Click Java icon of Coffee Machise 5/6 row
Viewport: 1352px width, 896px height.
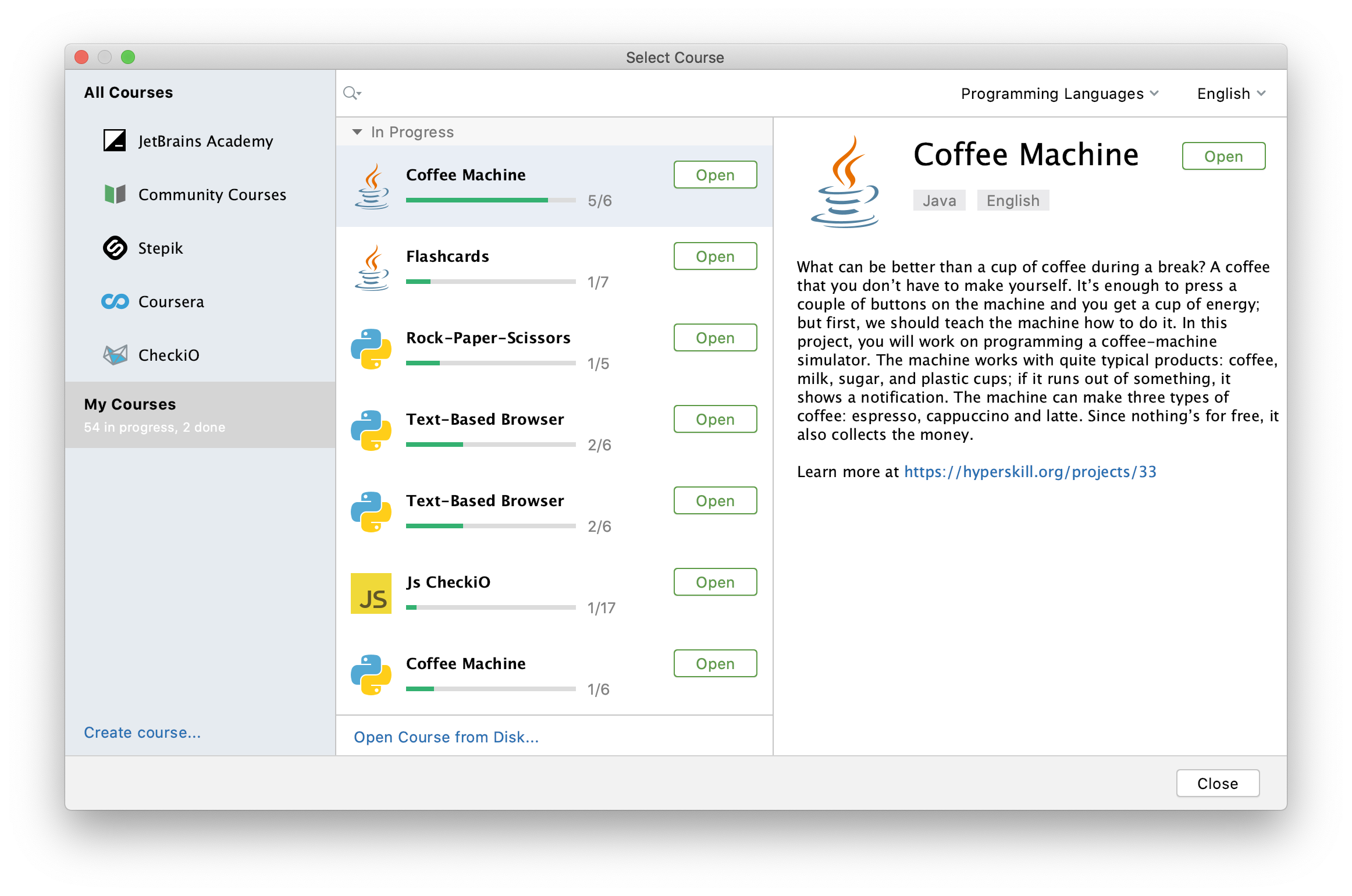372,186
